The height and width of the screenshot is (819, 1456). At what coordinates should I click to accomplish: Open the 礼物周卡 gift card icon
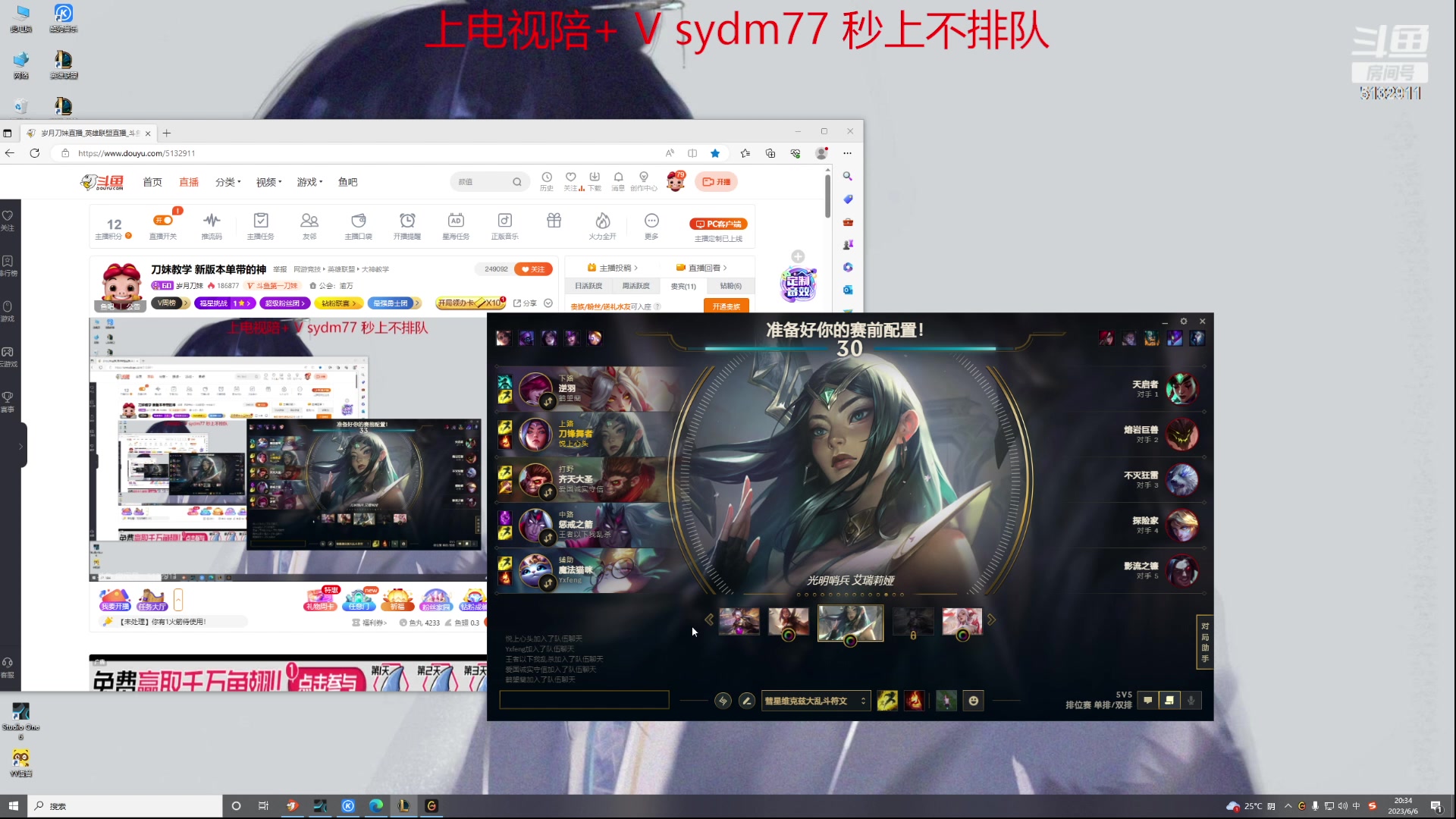321,600
